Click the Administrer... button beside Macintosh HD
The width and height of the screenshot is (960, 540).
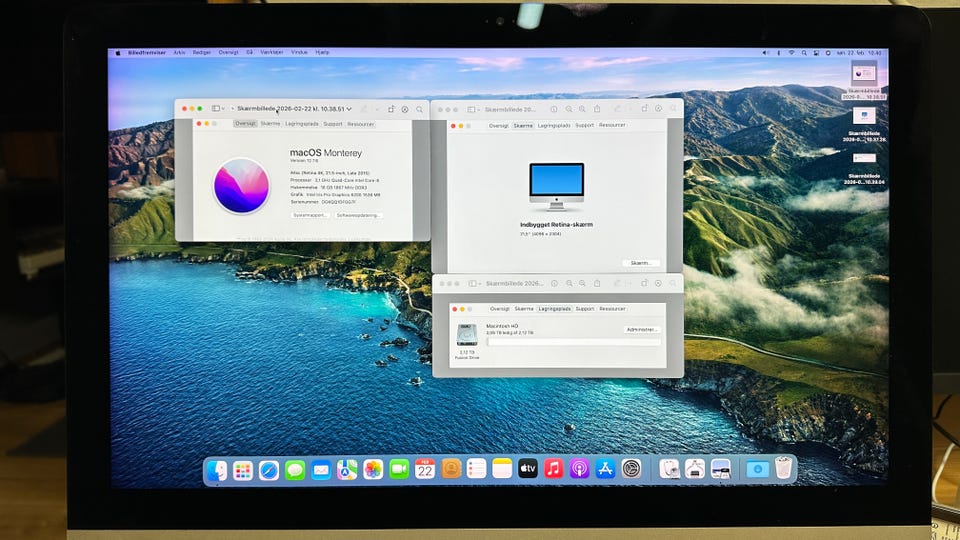(x=641, y=329)
